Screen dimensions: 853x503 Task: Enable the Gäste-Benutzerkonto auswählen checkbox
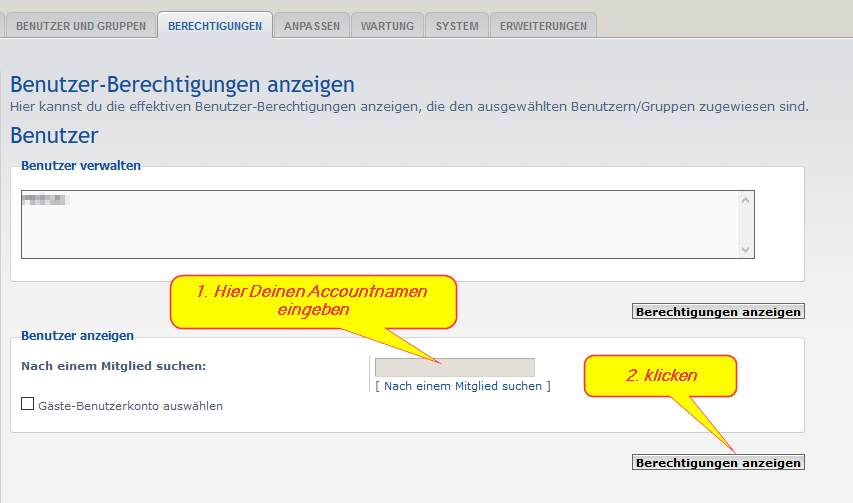click(x=28, y=405)
